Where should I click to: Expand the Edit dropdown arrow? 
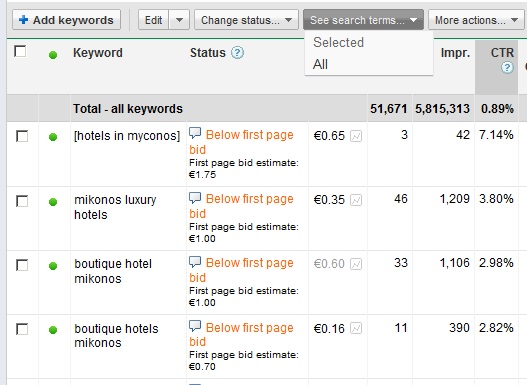click(x=179, y=20)
